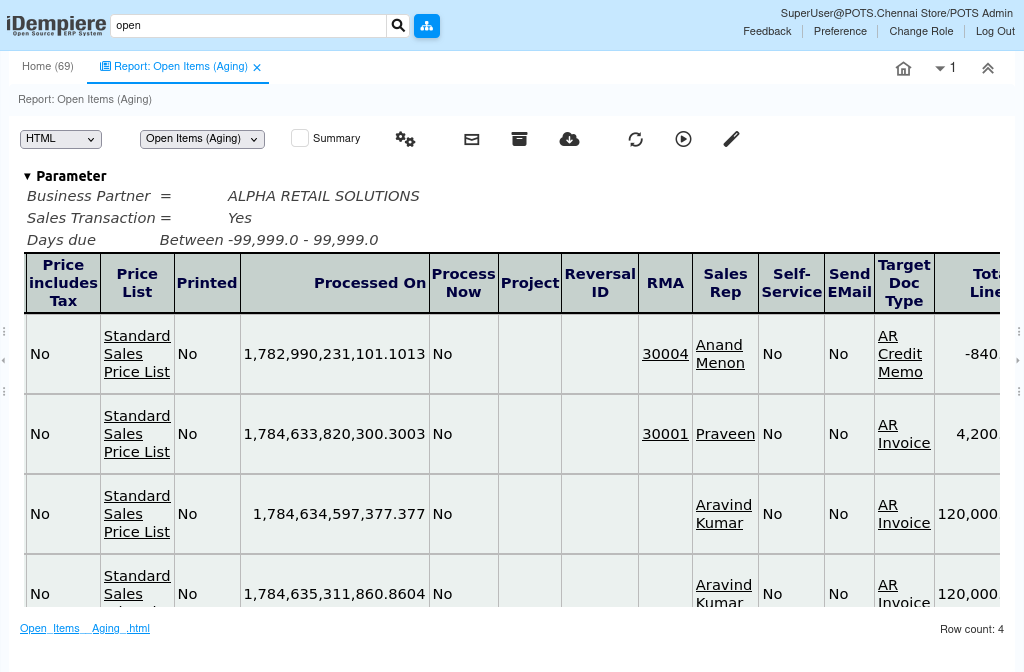Open the report customization gears icon

[405, 139]
